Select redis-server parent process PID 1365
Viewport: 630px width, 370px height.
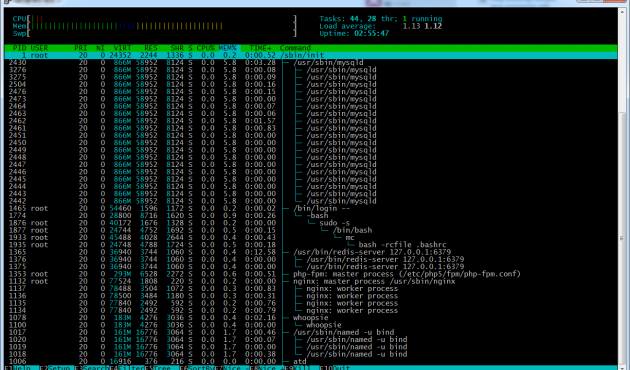(x=311, y=252)
